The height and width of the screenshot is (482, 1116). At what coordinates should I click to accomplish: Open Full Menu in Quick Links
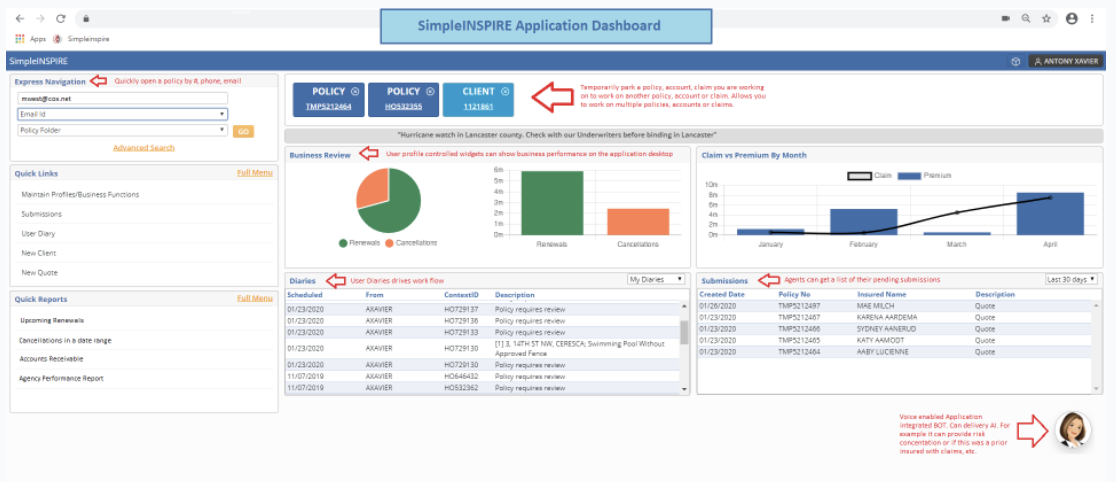click(x=255, y=173)
